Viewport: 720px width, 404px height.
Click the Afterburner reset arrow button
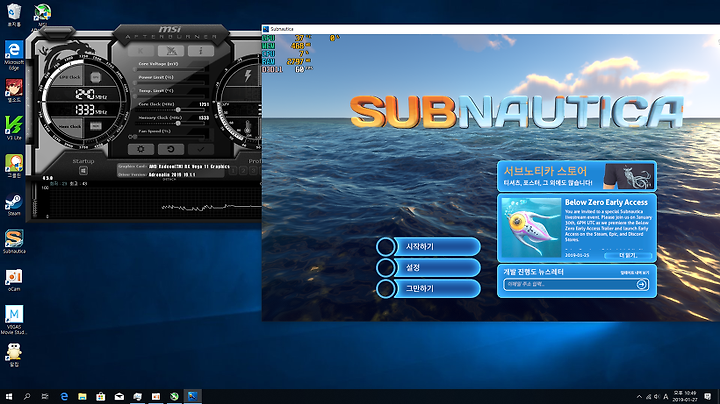click(171, 149)
